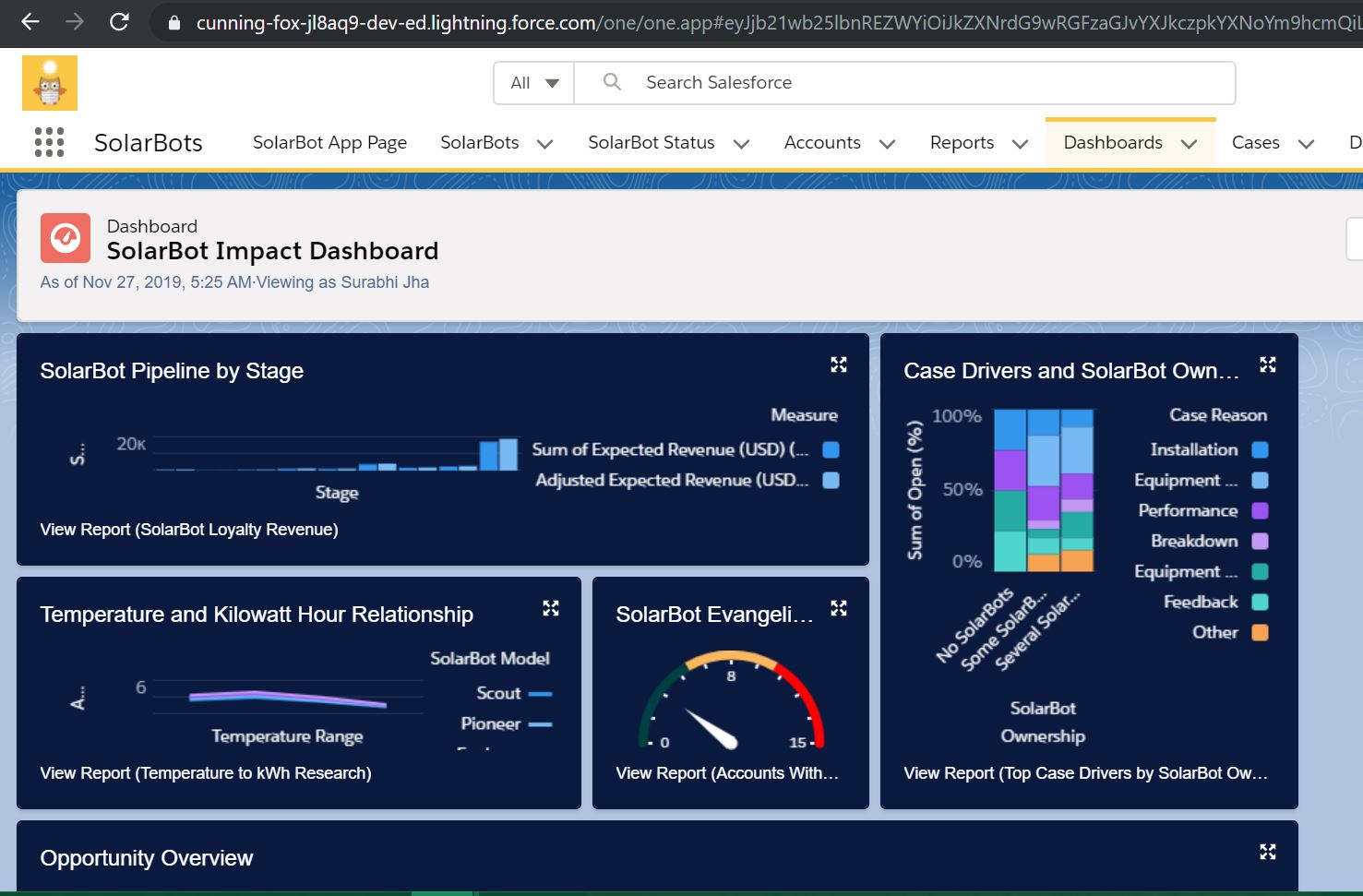1363x896 pixels.
Task: Click the SolarBot Evangeli... widget title
Action: tap(714, 615)
